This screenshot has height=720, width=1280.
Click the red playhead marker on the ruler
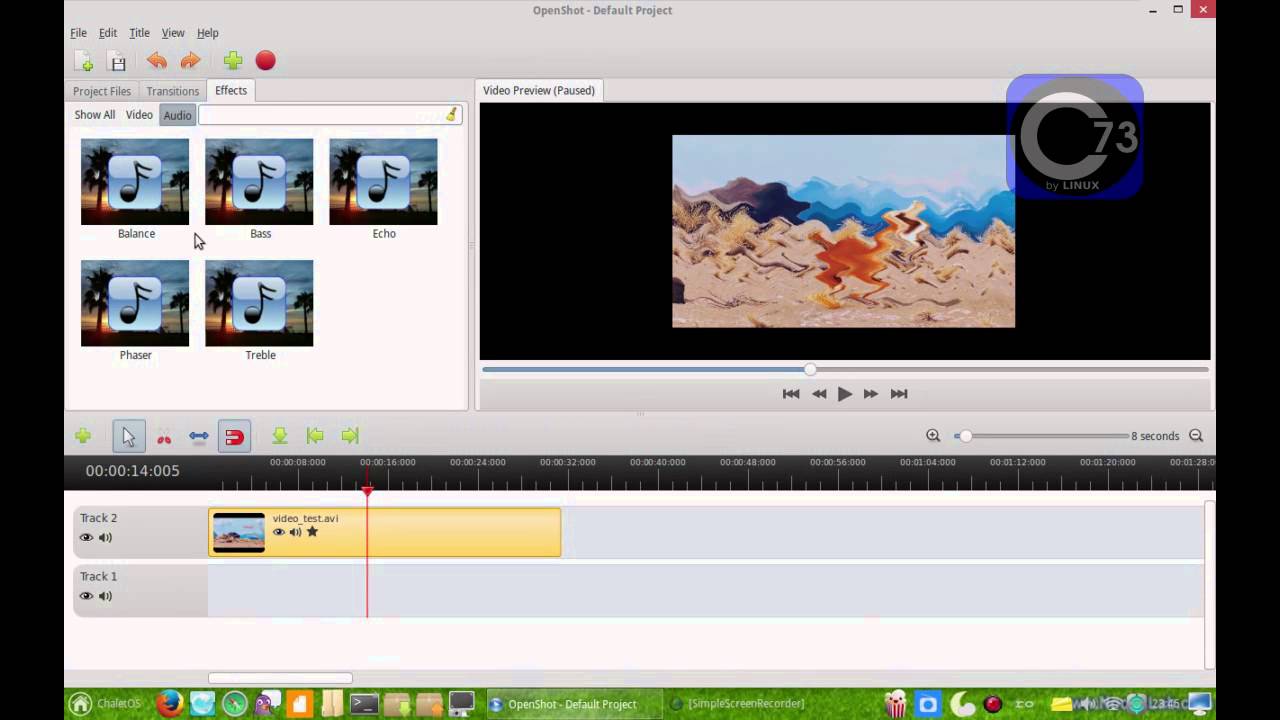pyautogui.click(x=367, y=491)
